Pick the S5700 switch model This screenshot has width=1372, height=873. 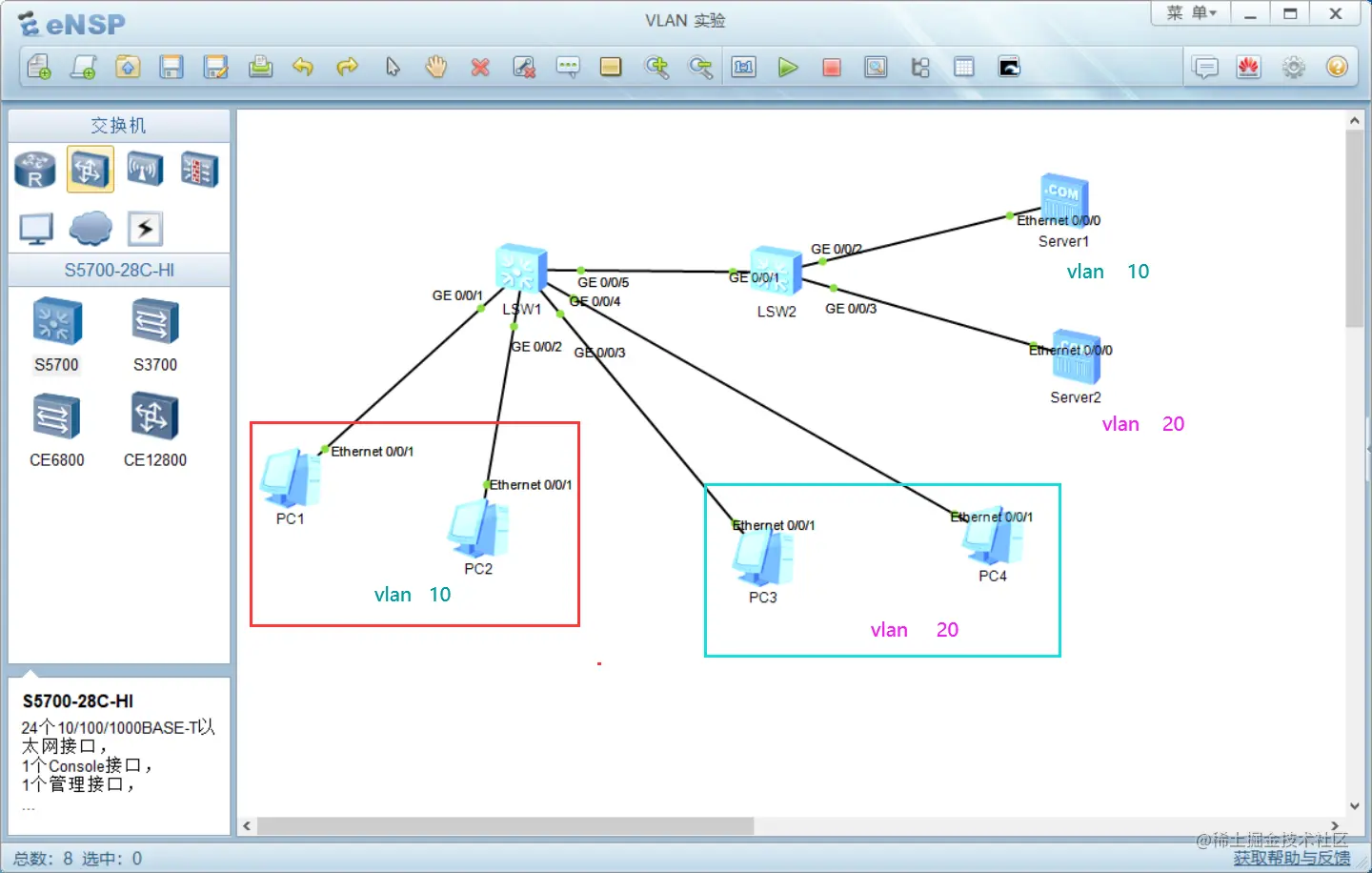56,335
